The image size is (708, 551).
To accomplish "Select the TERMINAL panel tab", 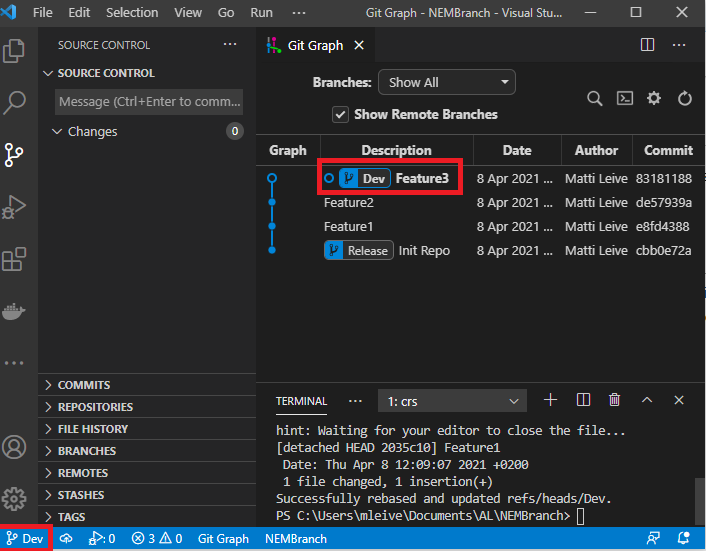I will [x=301, y=401].
